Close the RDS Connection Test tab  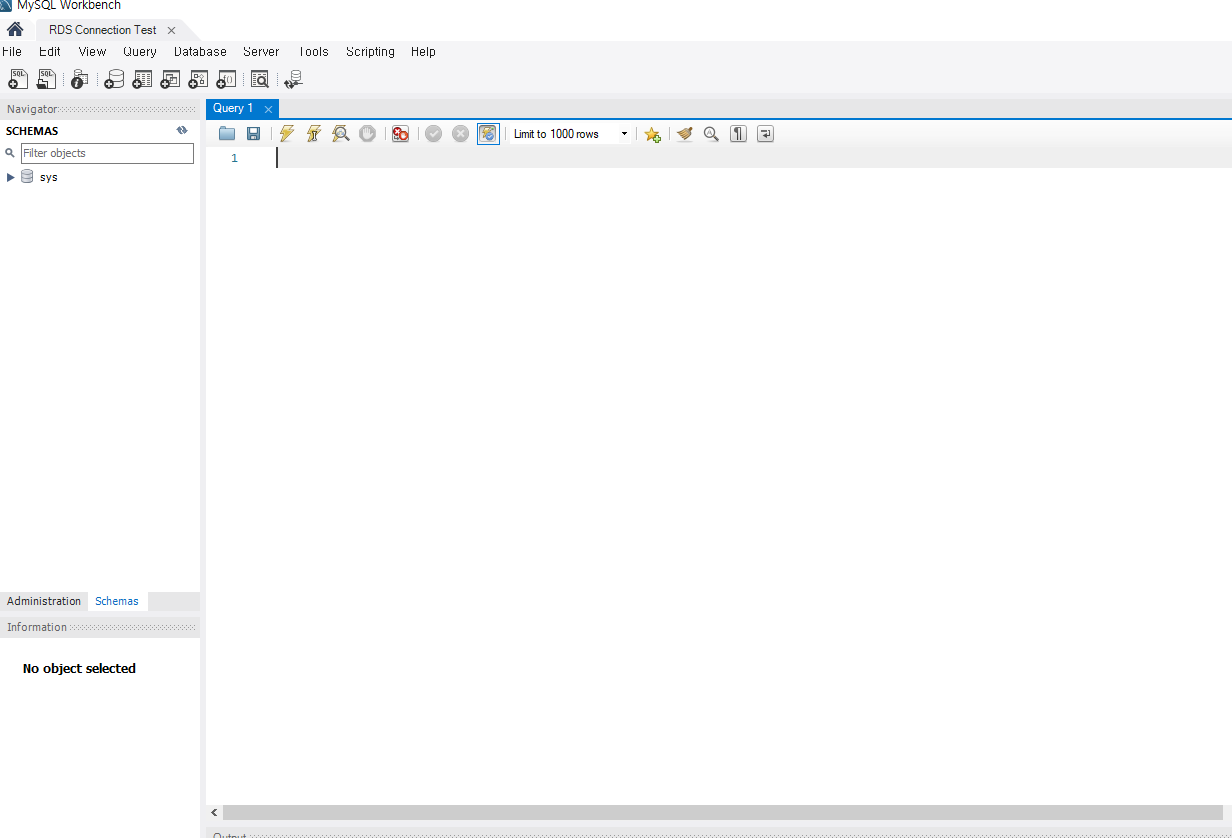pos(171,30)
